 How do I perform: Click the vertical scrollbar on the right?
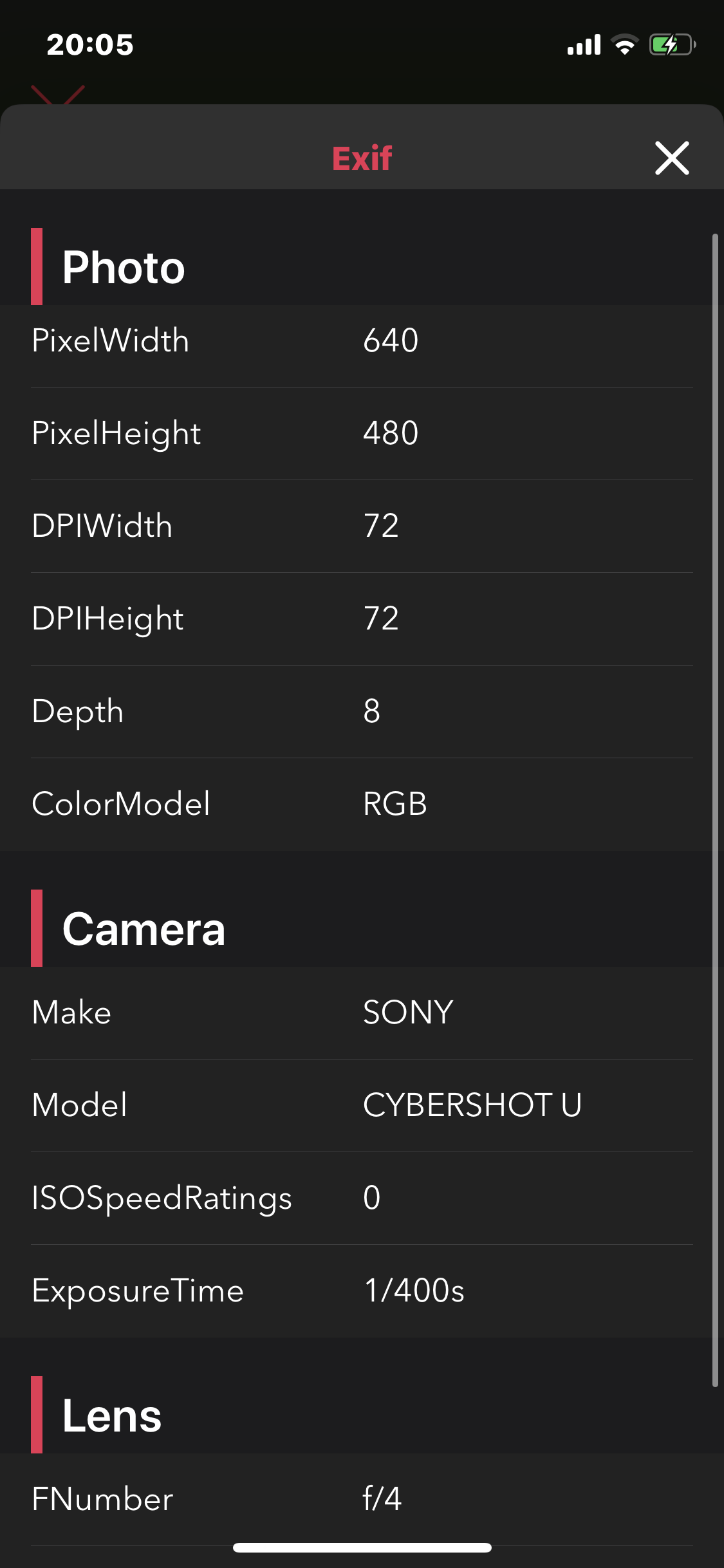[714, 810]
